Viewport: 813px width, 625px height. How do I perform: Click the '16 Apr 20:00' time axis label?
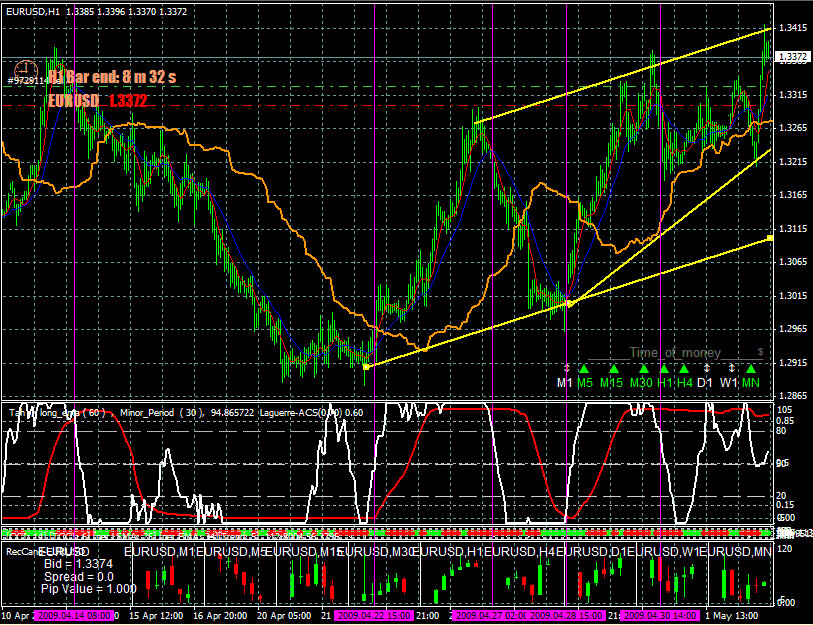[220, 616]
